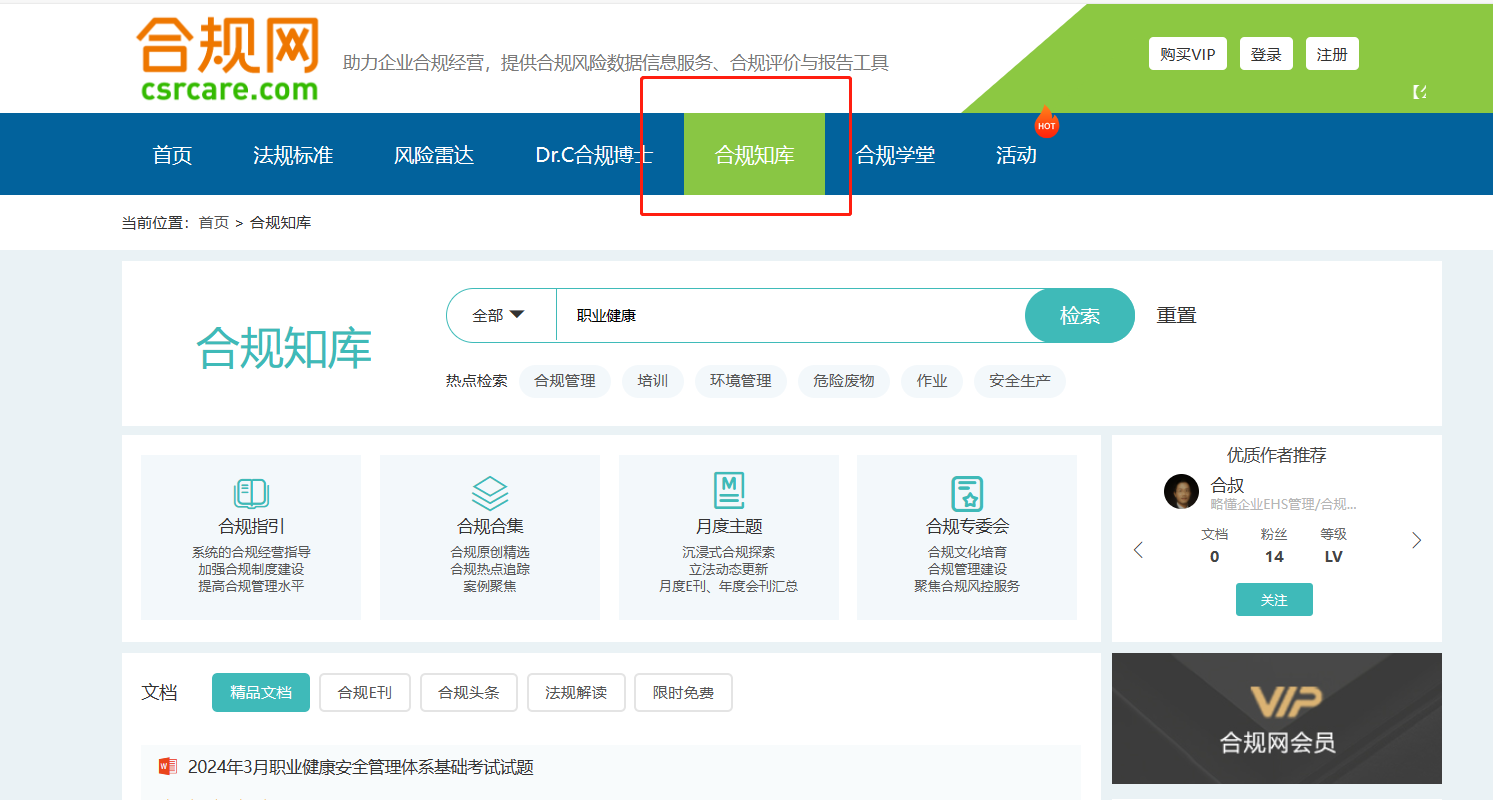Click the left arrow in 优质作者推荐
The height and width of the screenshot is (800, 1493).
point(1138,550)
